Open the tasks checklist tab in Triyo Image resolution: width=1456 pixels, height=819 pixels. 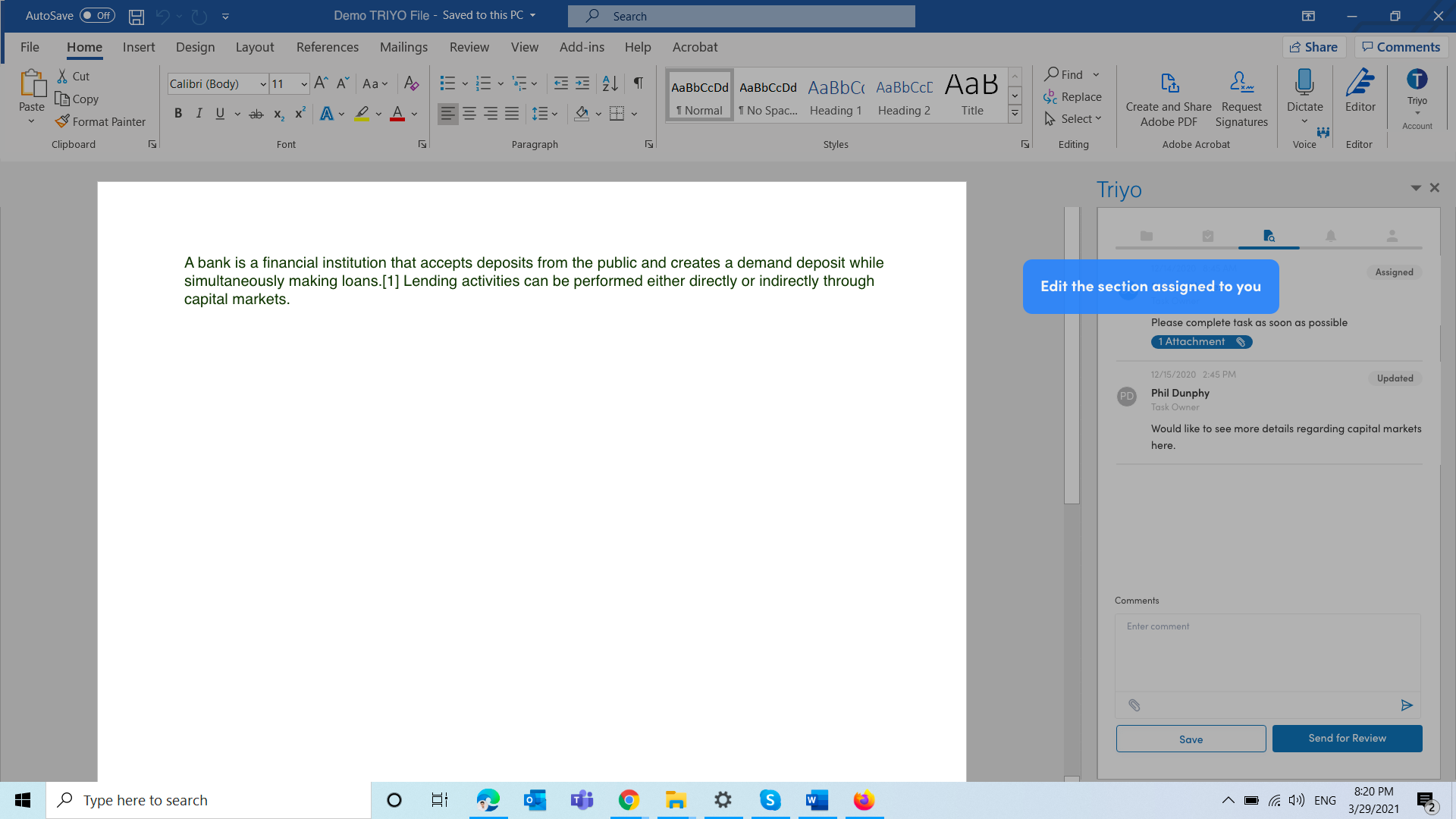tap(1207, 236)
